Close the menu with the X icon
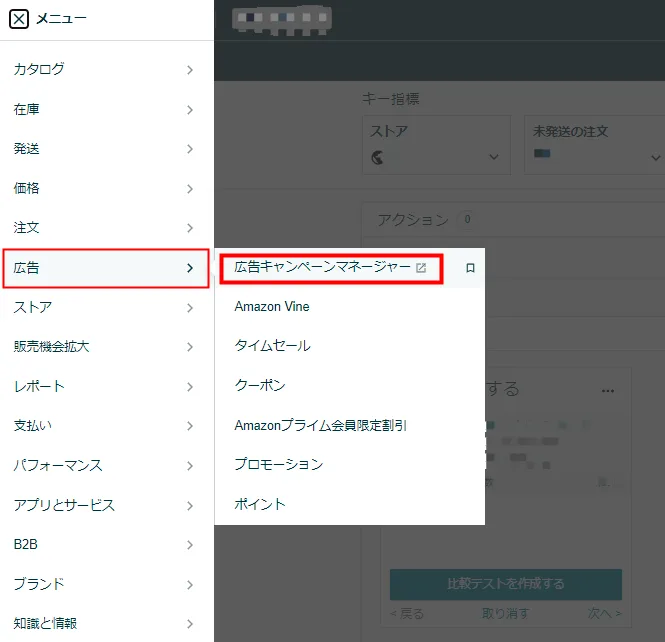Screen dimensions: 665x642 pos(19,19)
